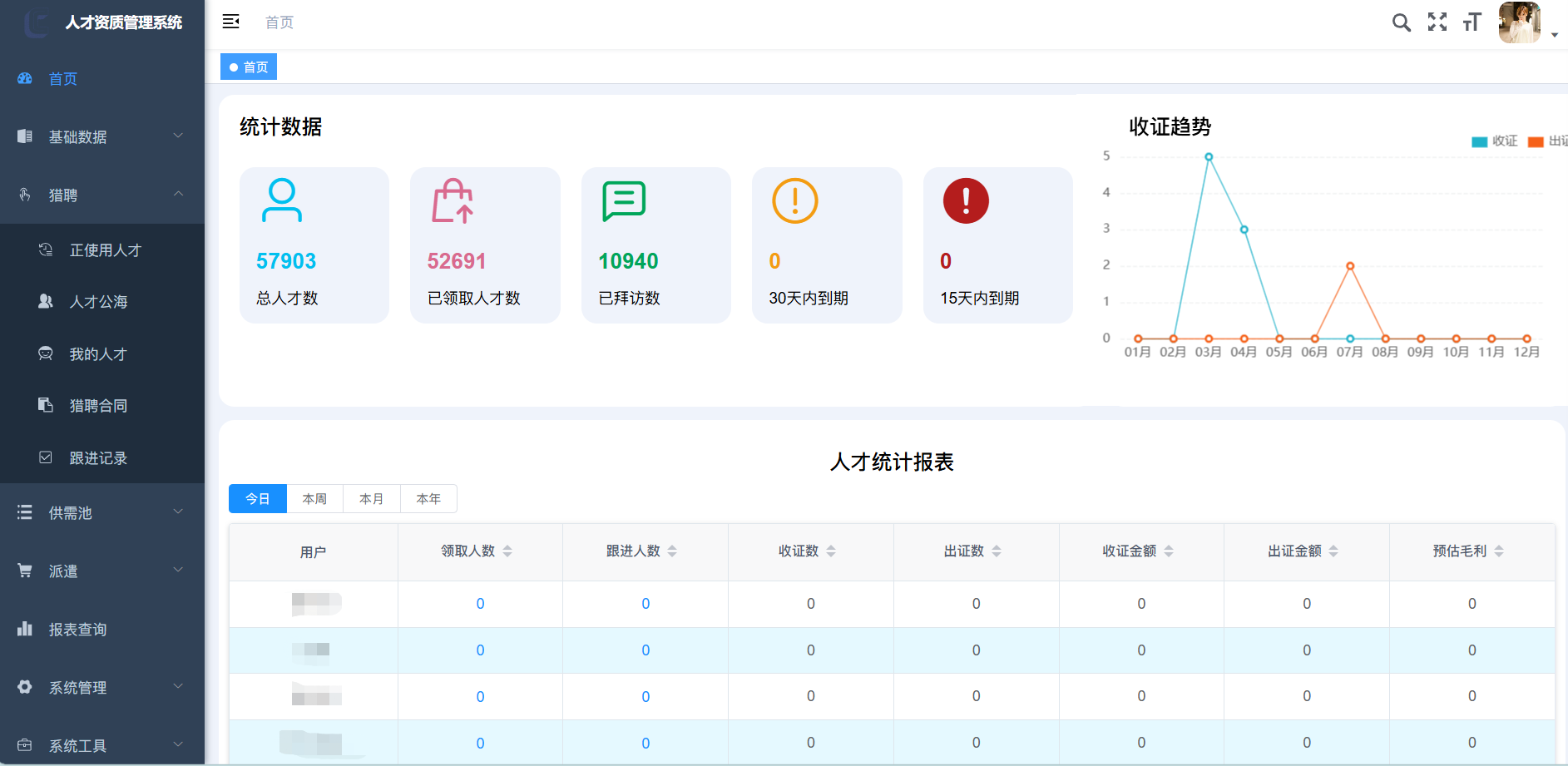1568x766 pixels.
Task: Click the March peak point on chart
Action: 1209,156
